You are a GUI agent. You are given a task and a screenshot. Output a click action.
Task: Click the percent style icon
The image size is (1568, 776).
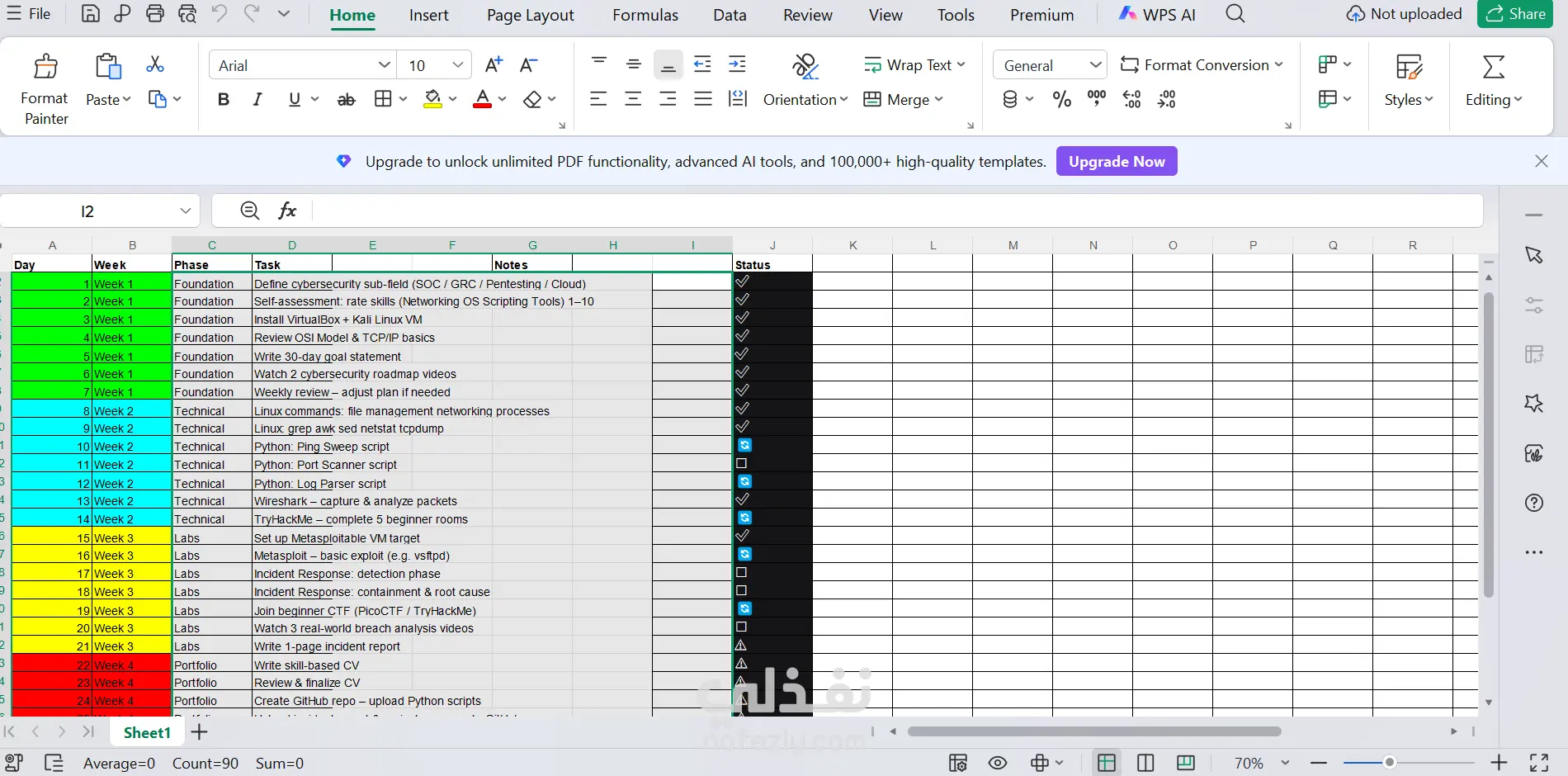click(x=1062, y=100)
